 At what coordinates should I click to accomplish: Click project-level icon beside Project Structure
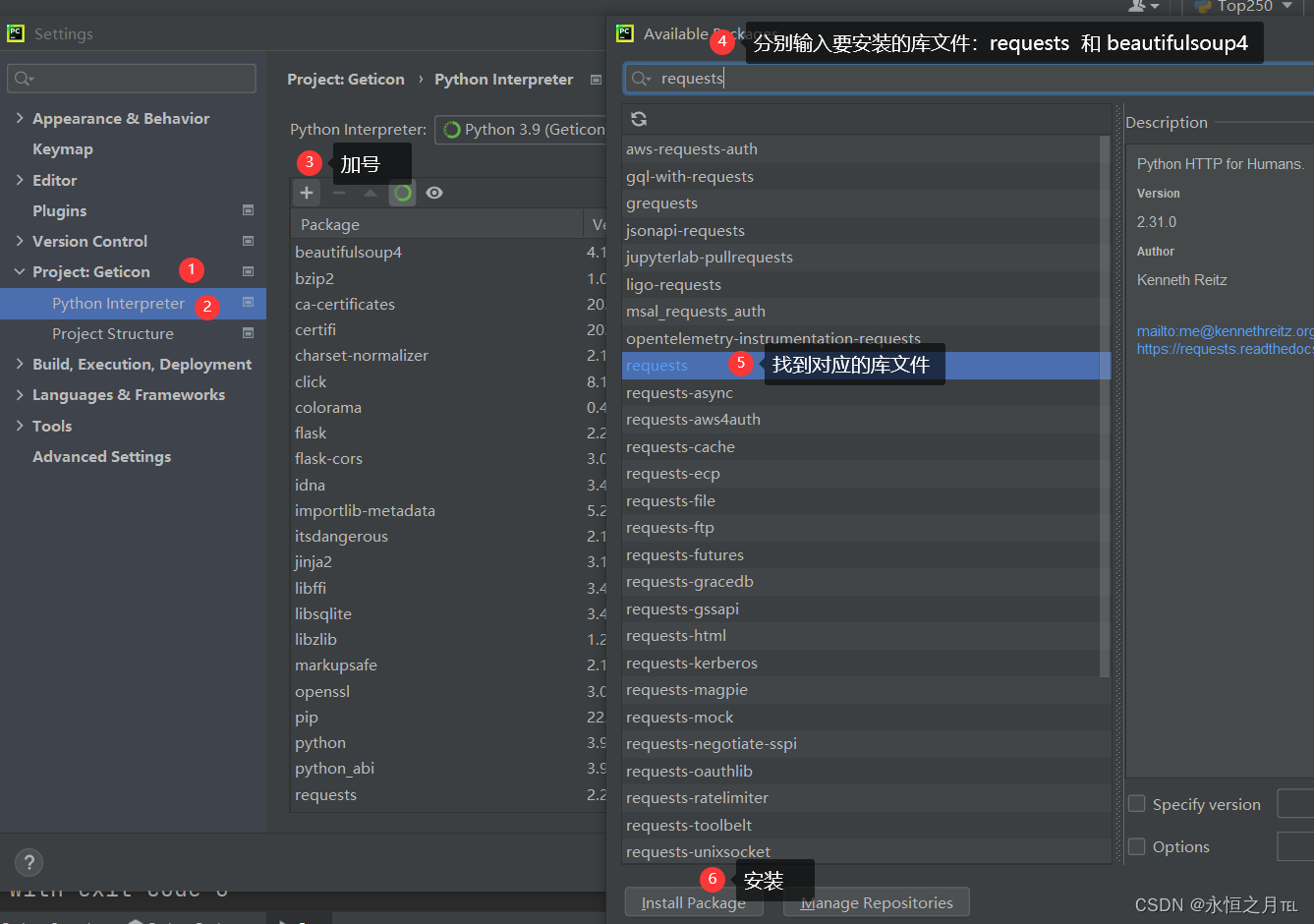coord(248,333)
